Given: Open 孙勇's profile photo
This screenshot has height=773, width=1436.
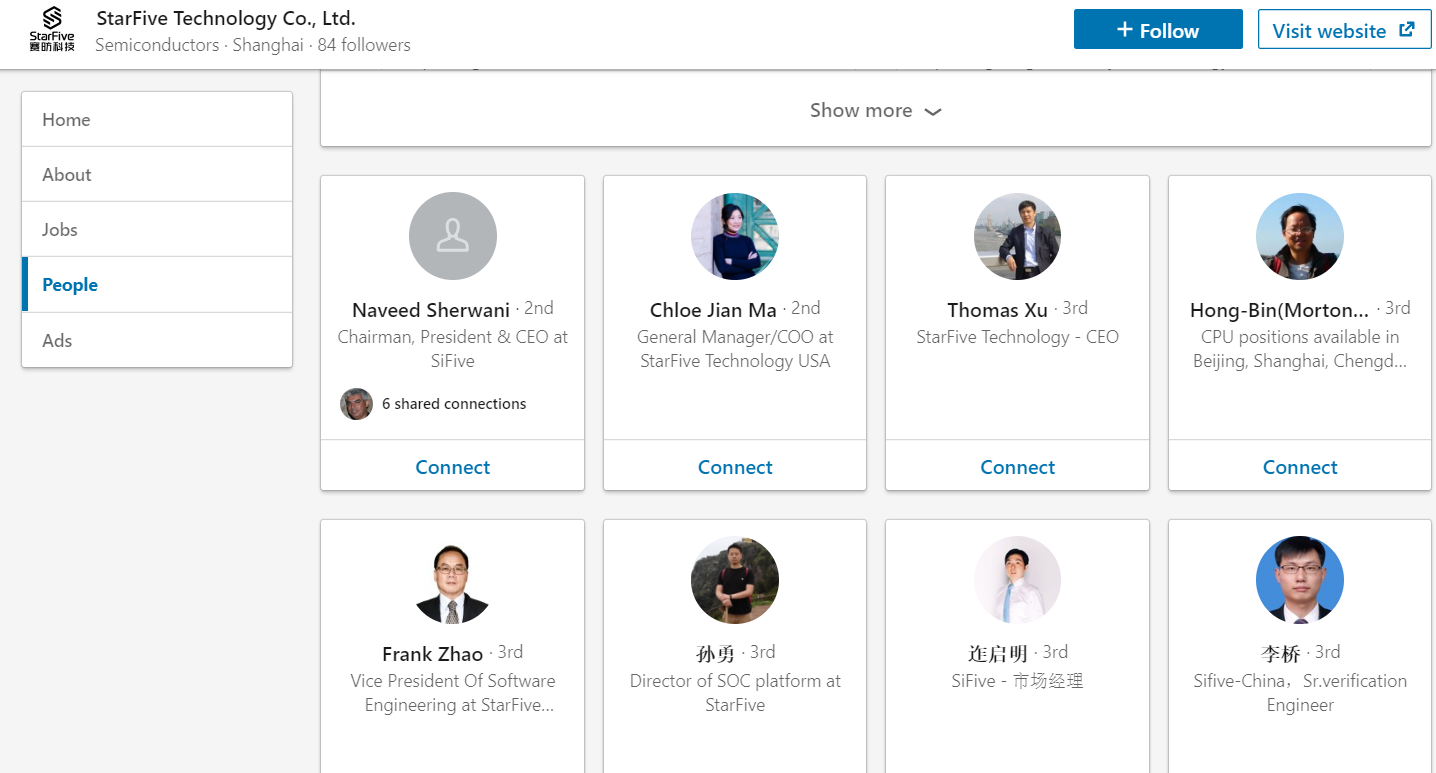Looking at the screenshot, I should [x=735, y=580].
